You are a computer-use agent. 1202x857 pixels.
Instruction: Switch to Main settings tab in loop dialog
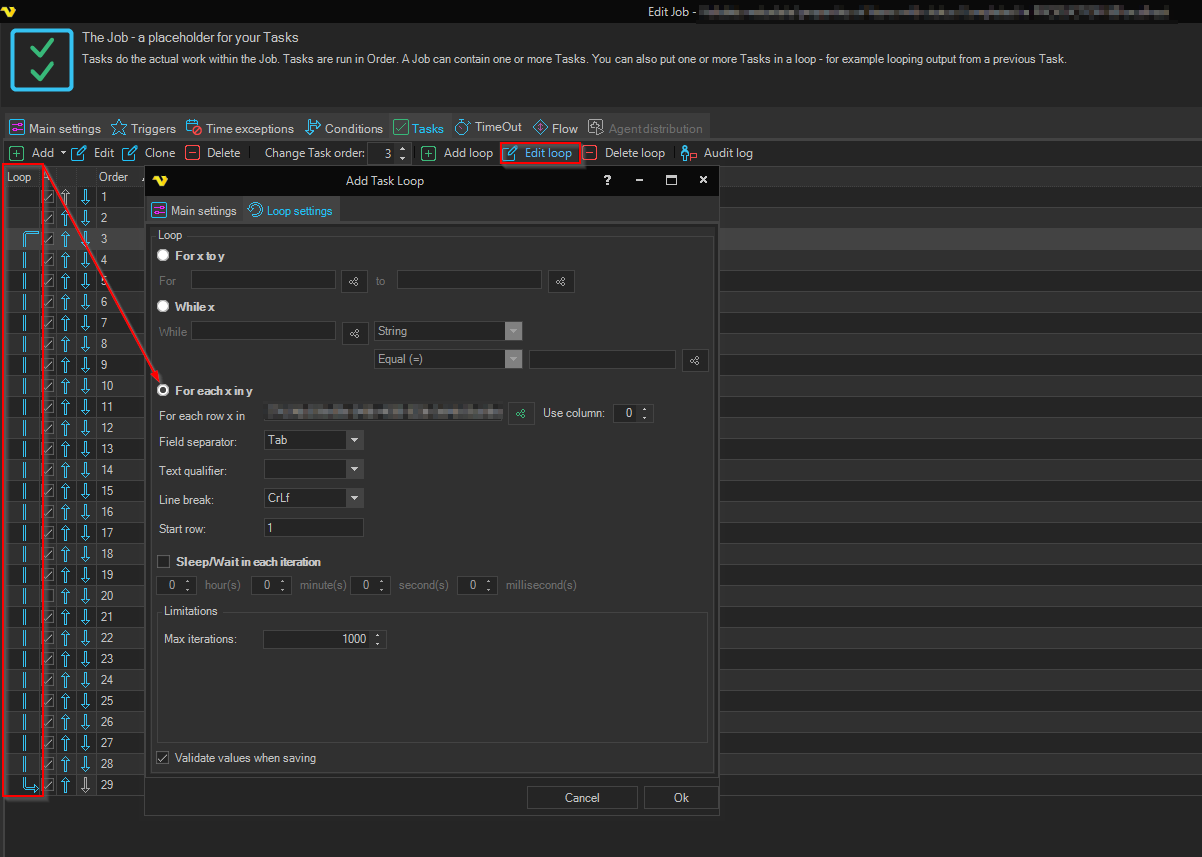coord(194,211)
